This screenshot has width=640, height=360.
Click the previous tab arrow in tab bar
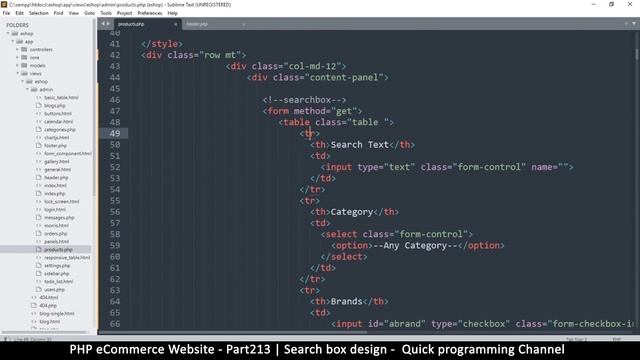click(103, 24)
